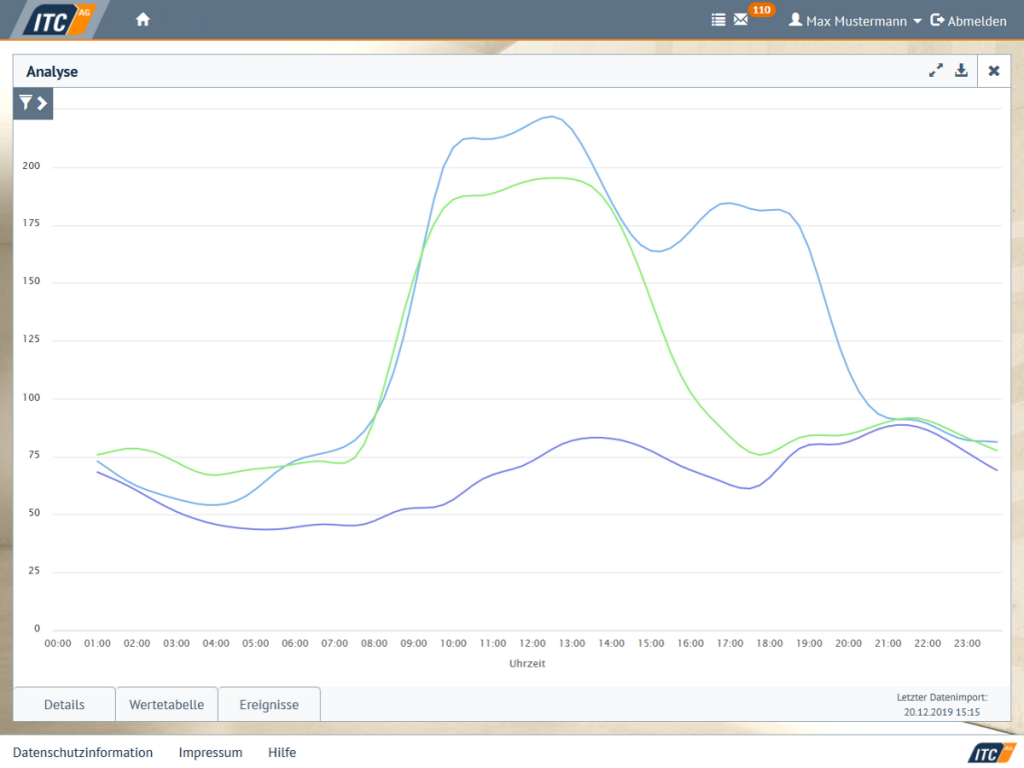Image resolution: width=1024 pixels, height=768 pixels.
Task: Open the list overview icon in header
Action: [x=717, y=19]
